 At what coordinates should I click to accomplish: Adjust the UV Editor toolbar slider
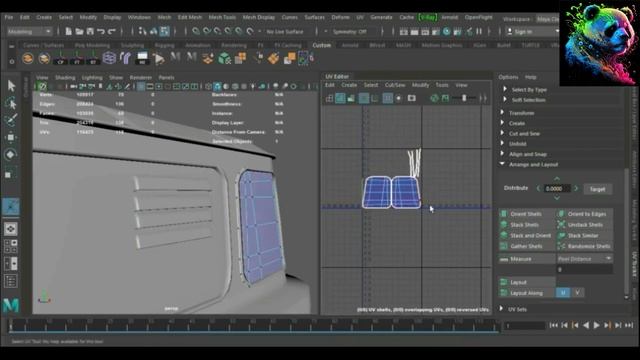click(x=464, y=98)
